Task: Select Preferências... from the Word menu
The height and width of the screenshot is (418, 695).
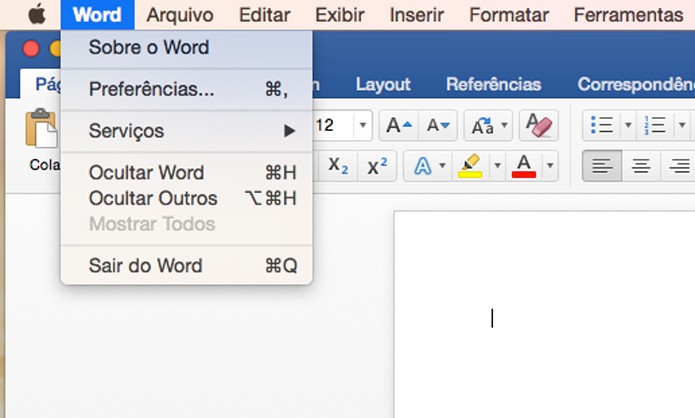Action: [187, 90]
